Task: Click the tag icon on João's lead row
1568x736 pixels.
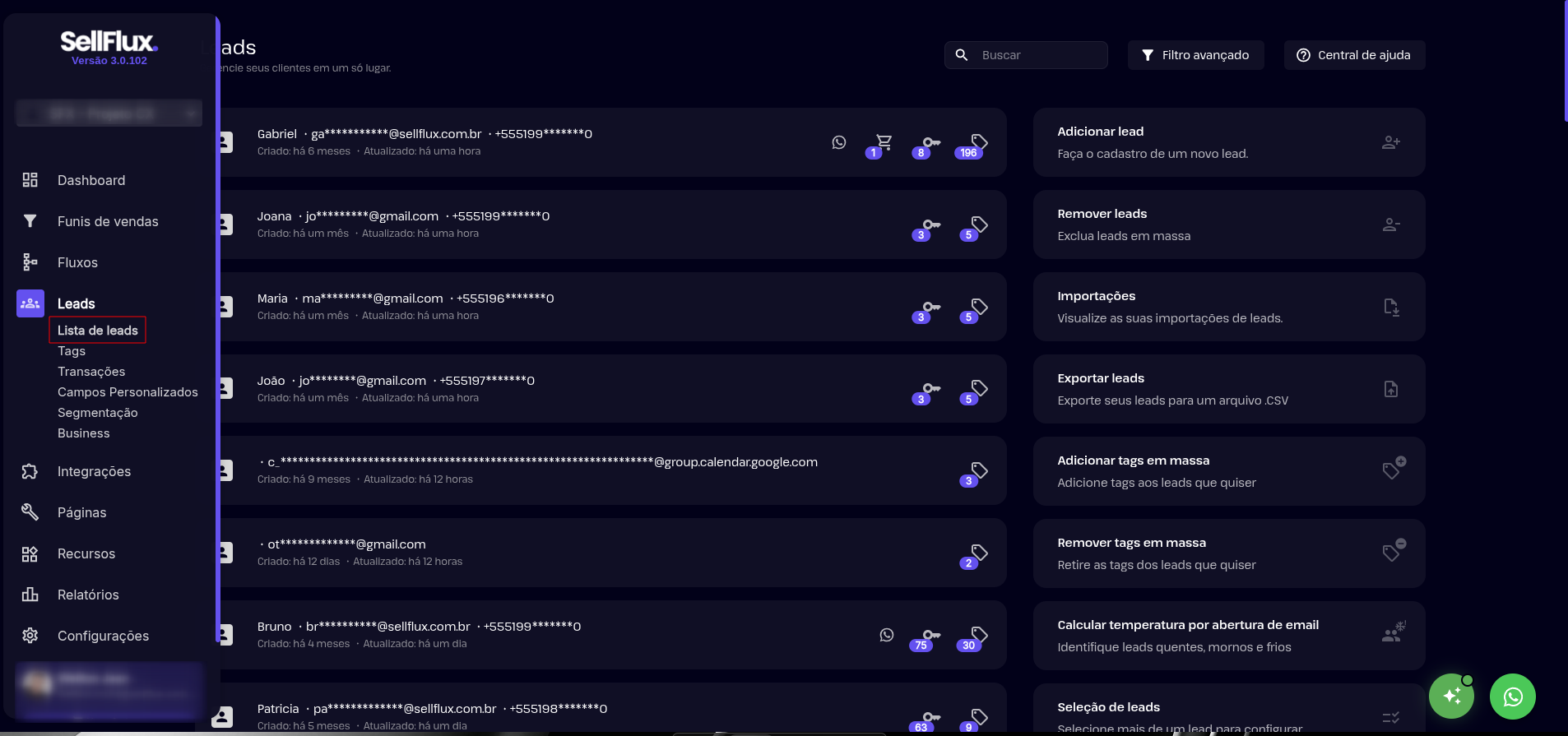Action: tap(978, 388)
